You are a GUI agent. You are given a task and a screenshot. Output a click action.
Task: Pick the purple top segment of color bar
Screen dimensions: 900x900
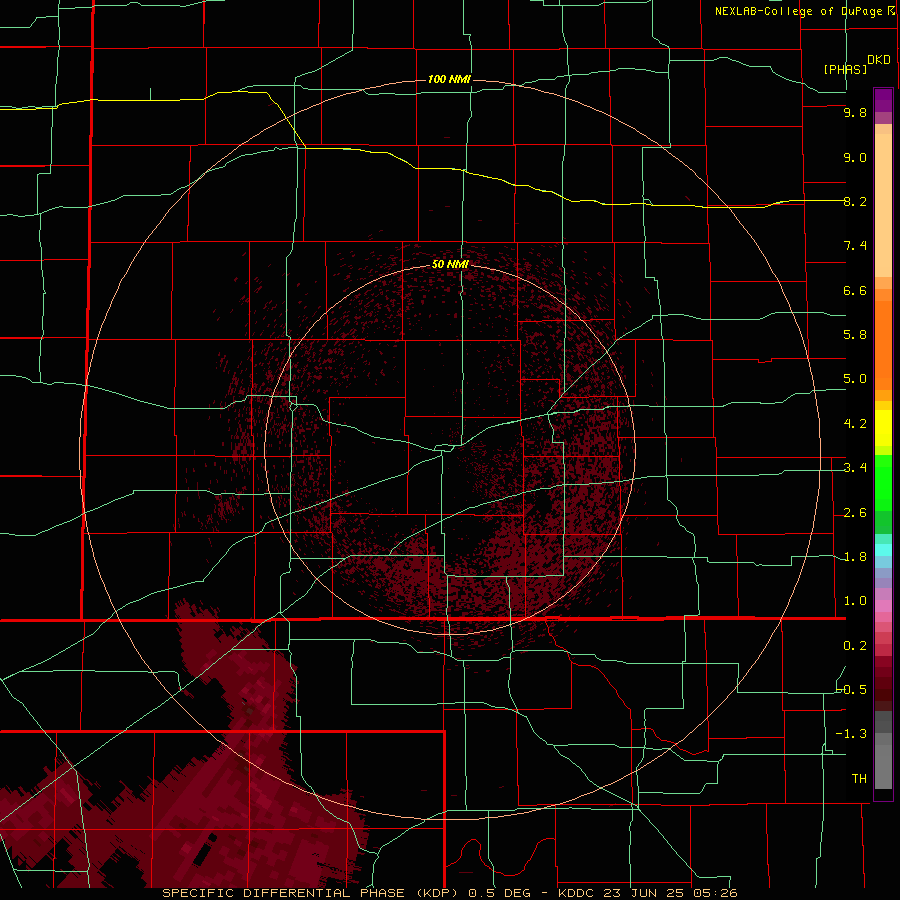[x=883, y=101]
